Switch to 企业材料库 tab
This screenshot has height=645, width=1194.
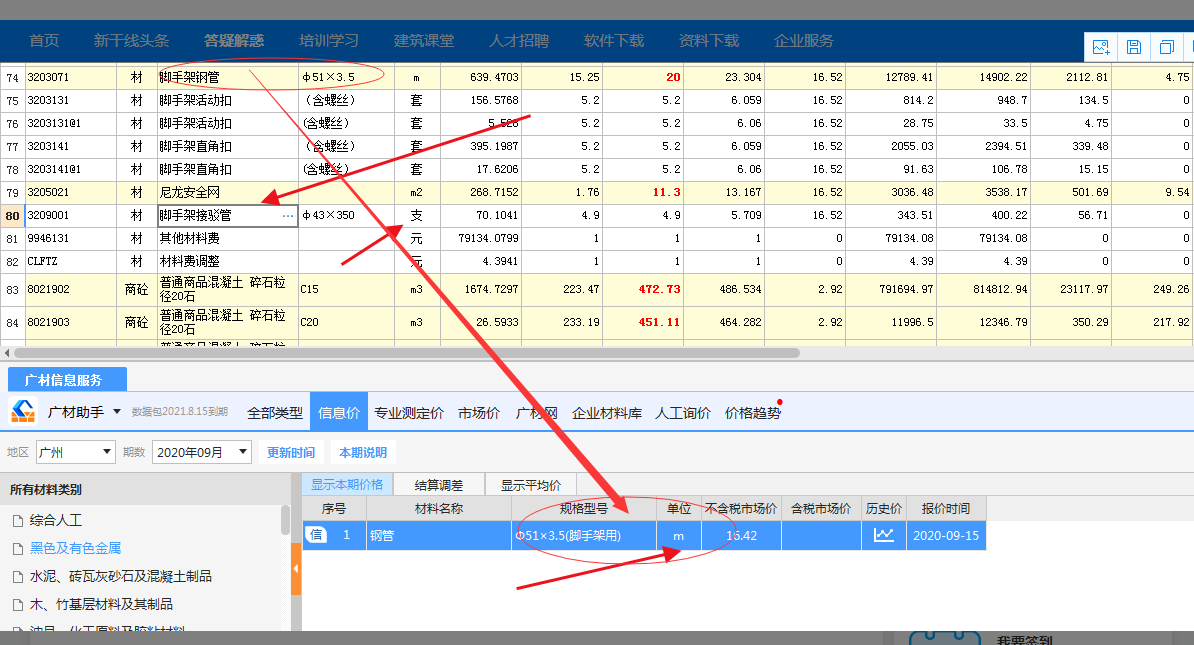click(x=607, y=413)
